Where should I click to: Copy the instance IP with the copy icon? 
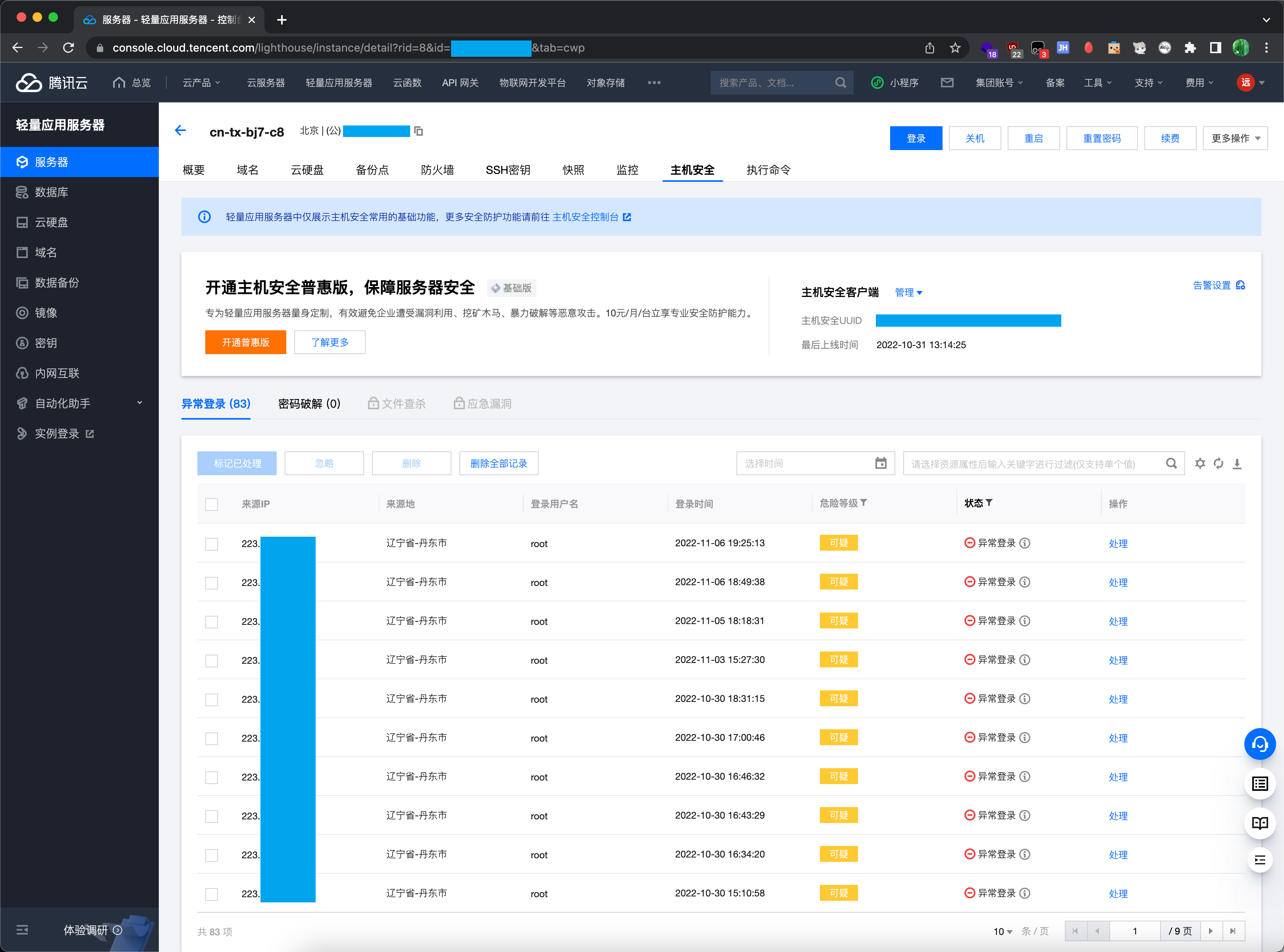[419, 131]
